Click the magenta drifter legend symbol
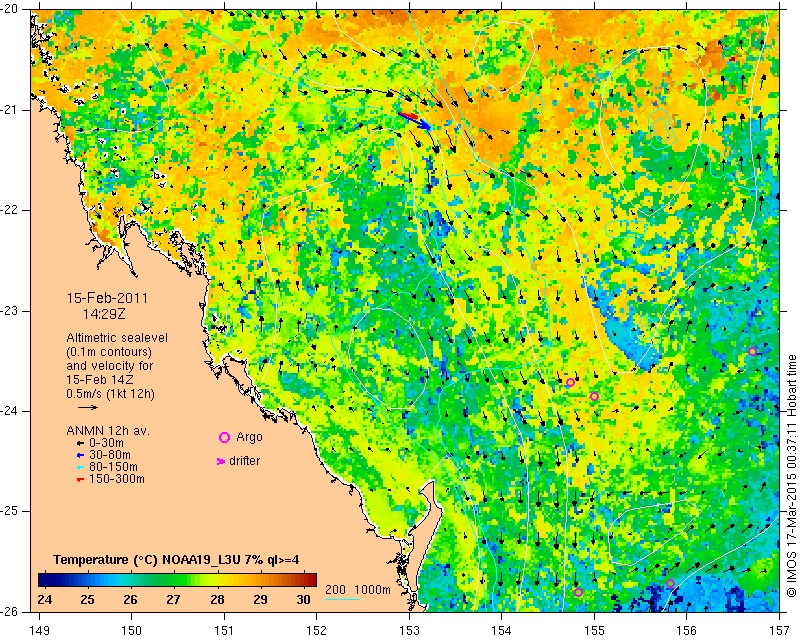Viewport: 800px width, 640px height. tap(221, 461)
